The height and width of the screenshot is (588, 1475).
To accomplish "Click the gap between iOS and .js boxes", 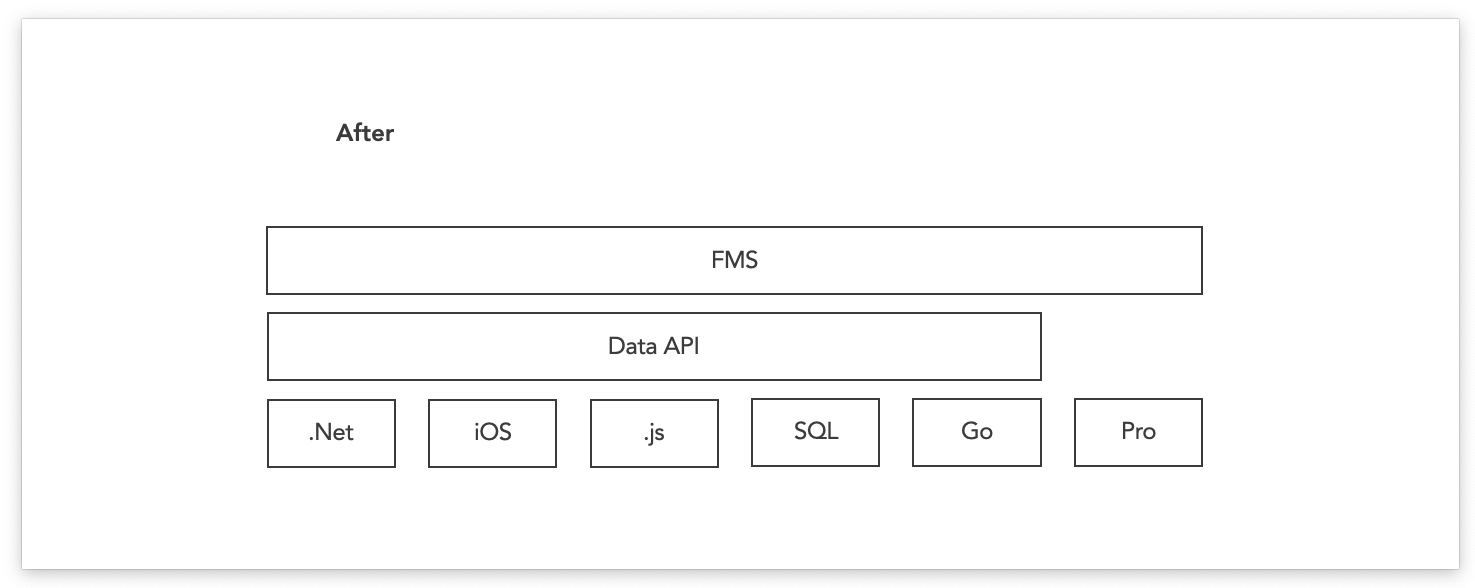I will tap(573, 433).
